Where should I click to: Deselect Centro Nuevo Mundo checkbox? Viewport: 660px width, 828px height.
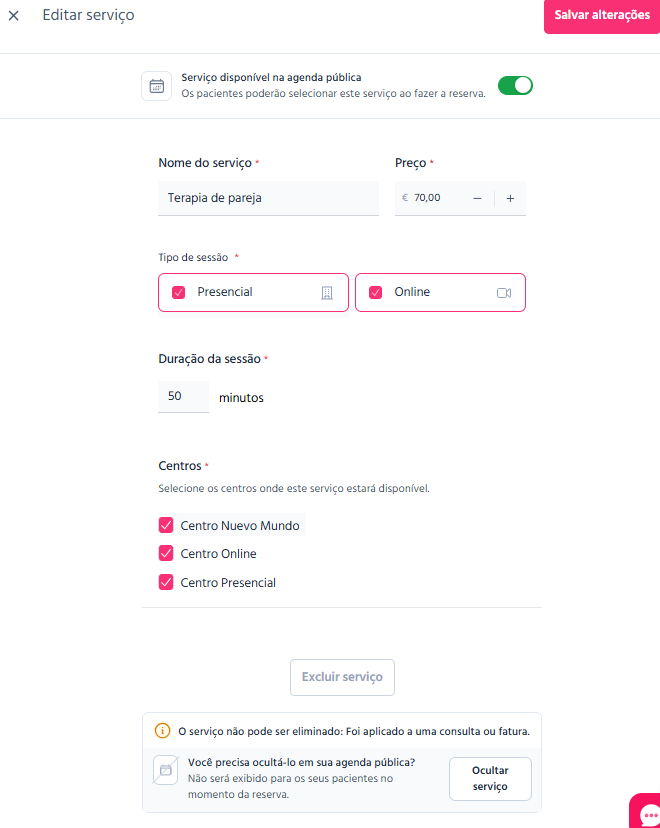[x=166, y=525]
